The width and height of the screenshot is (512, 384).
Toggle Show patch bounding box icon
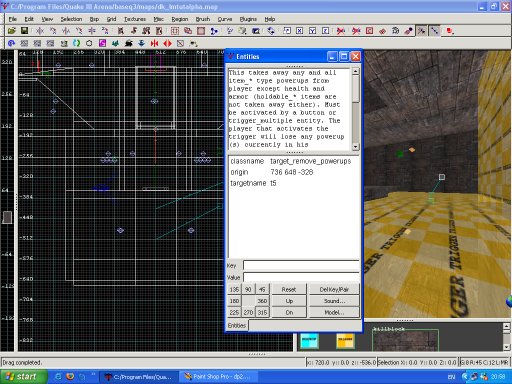pos(369,31)
